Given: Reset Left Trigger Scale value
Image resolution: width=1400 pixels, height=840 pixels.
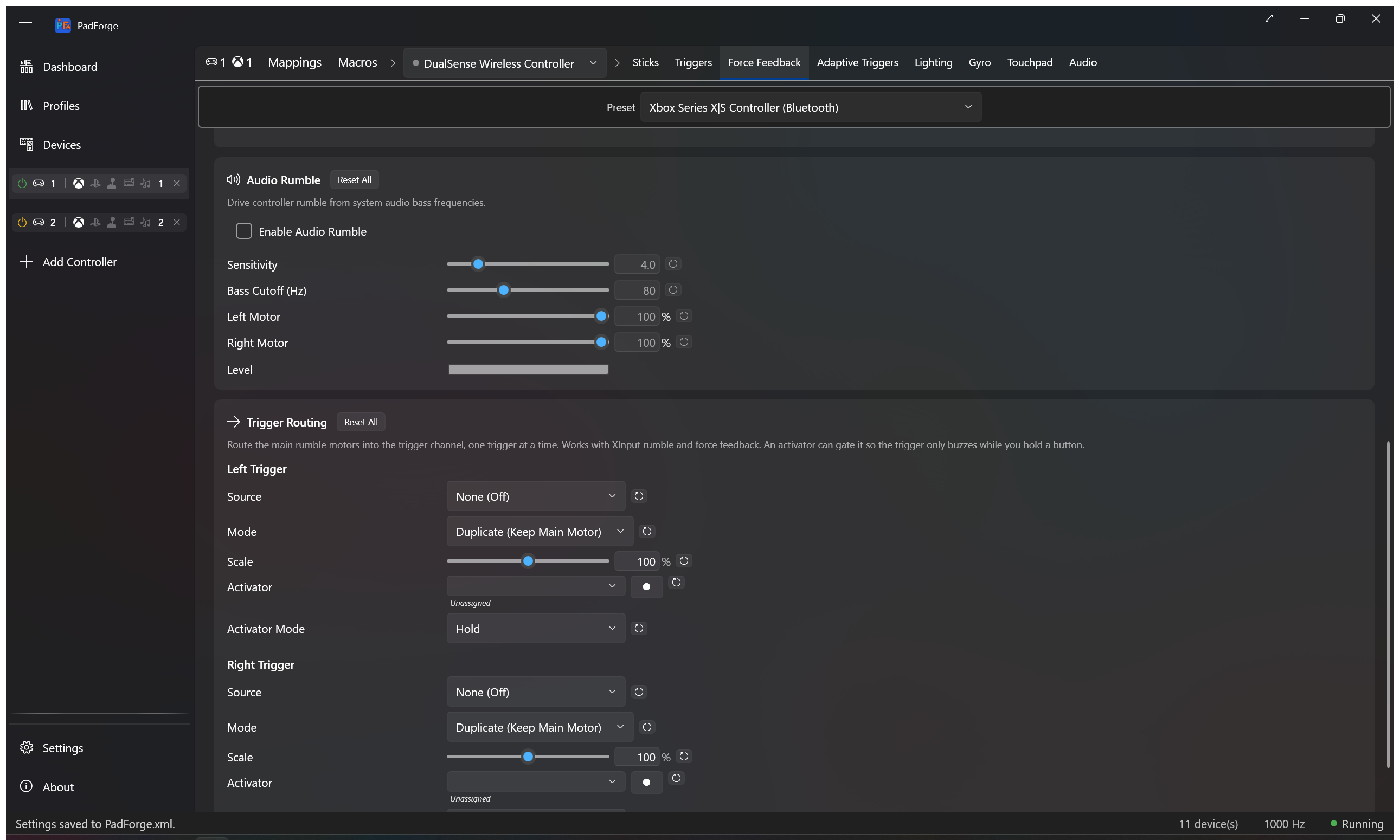Looking at the screenshot, I should [x=684, y=561].
